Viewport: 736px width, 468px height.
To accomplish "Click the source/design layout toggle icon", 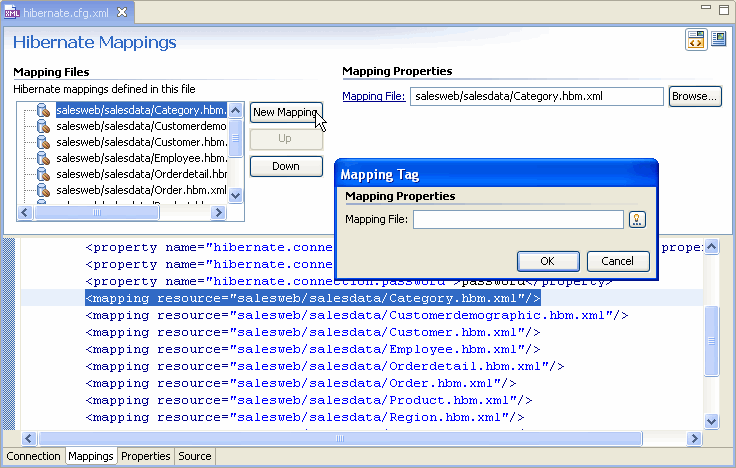I will [x=696, y=39].
